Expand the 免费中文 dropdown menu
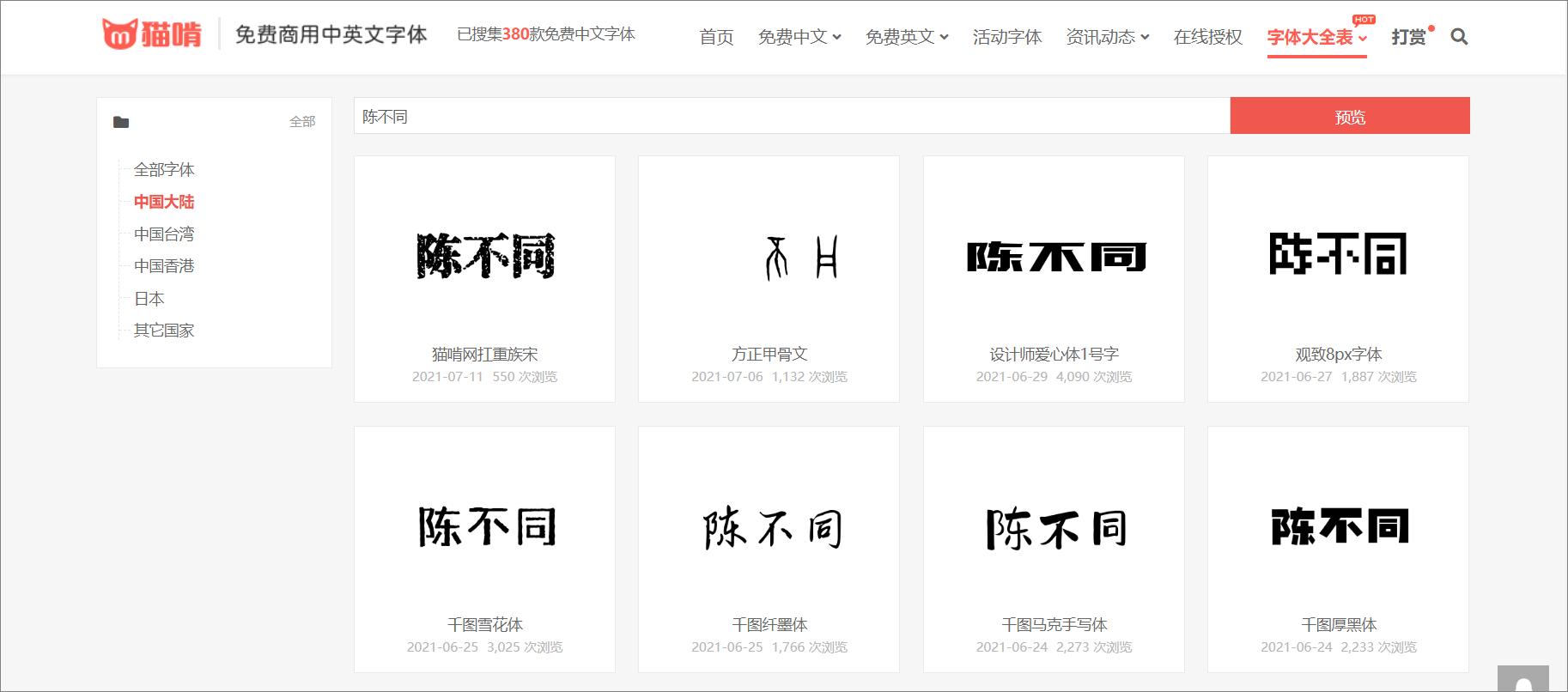Image resolution: width=1568 pixels, height=692 pixels. (799, 37)
